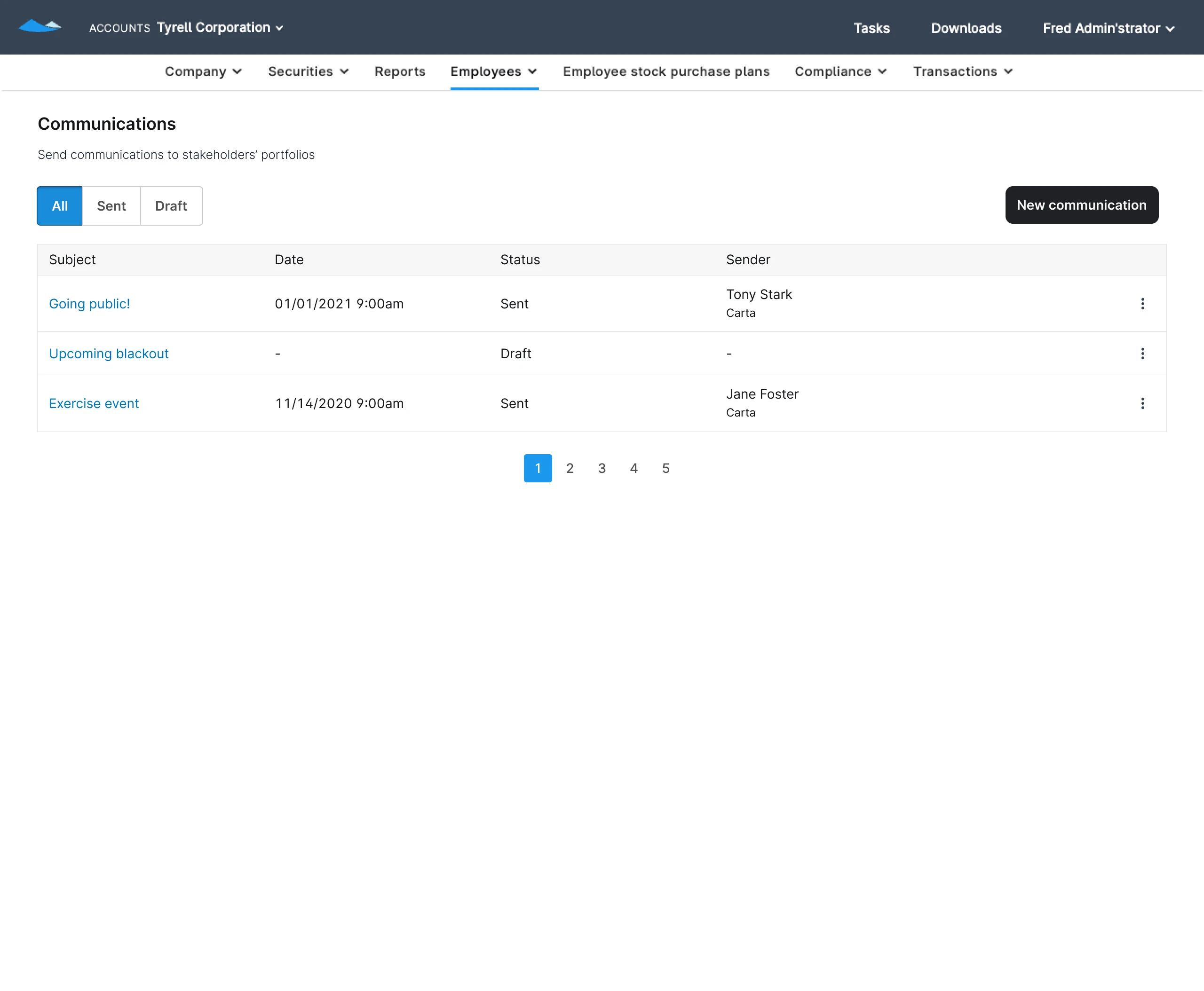
Task: Click the Jane Foster sender name
Action: (x=762, y=394)
